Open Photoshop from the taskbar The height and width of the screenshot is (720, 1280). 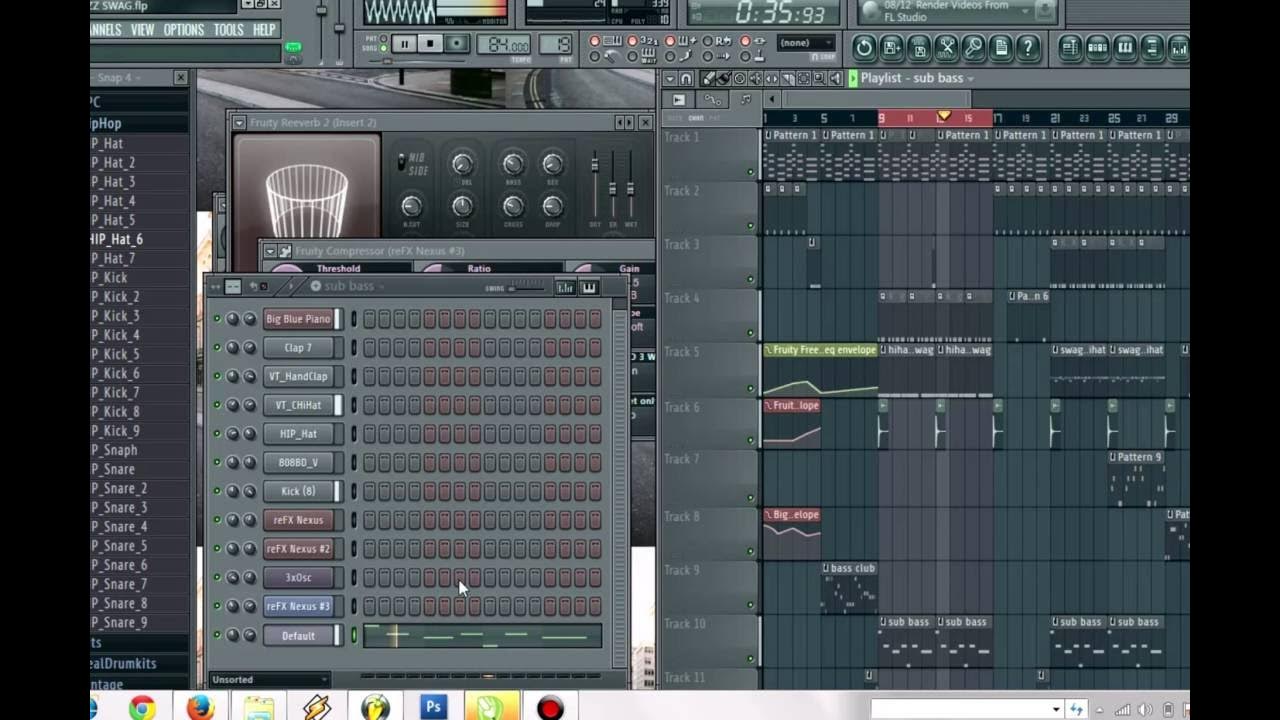tap(433, 708)
